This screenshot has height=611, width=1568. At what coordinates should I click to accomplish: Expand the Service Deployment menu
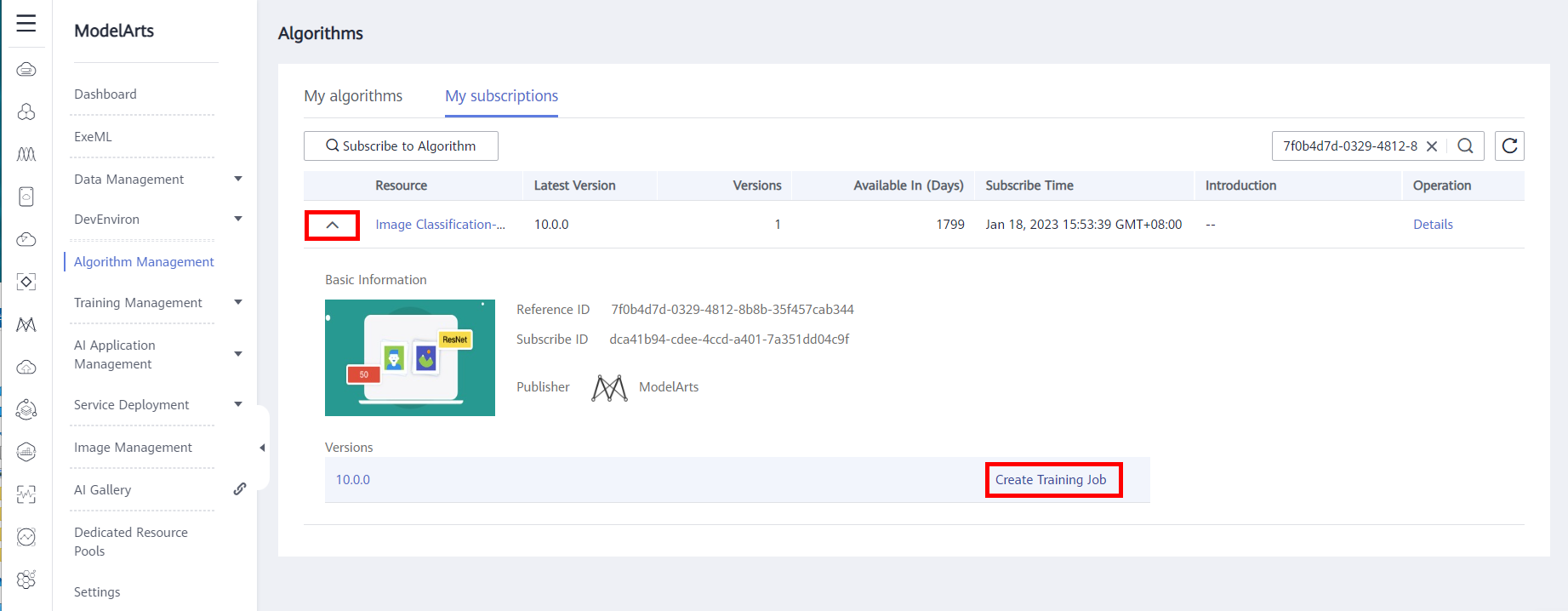[x=238, y=404]
